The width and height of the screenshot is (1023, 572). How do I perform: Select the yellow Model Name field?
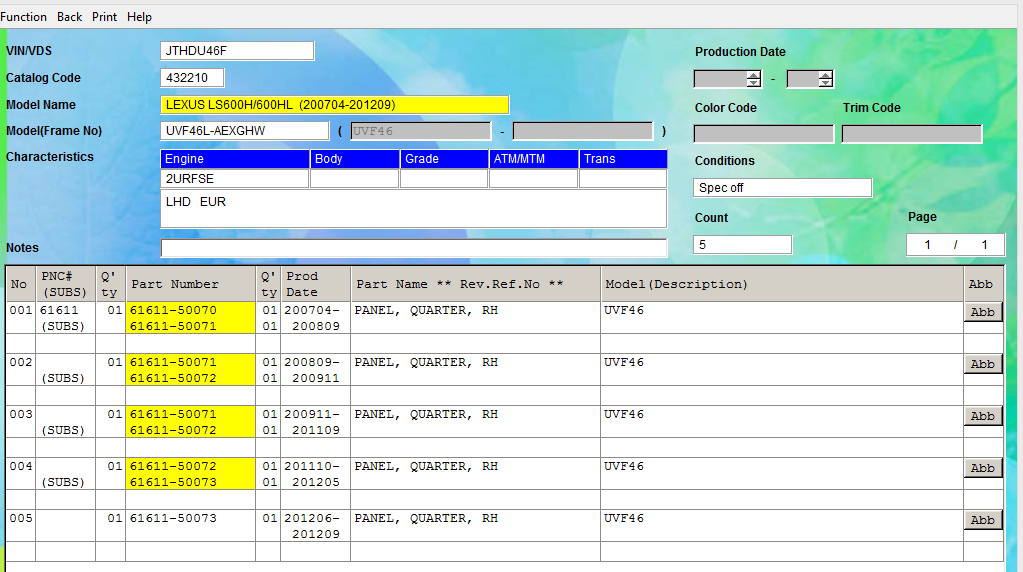tap(334, 104)
